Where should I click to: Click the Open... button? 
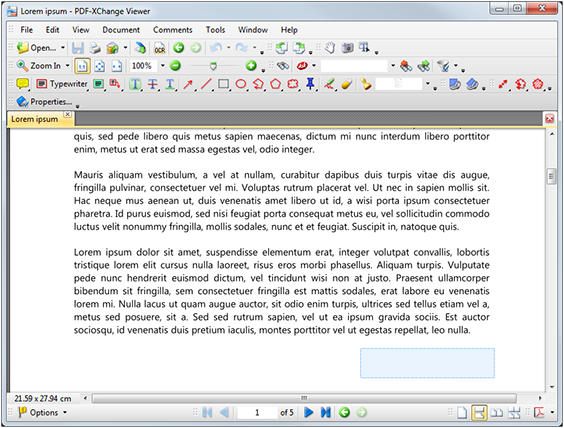pyautogui.click(x=37, y=47)
